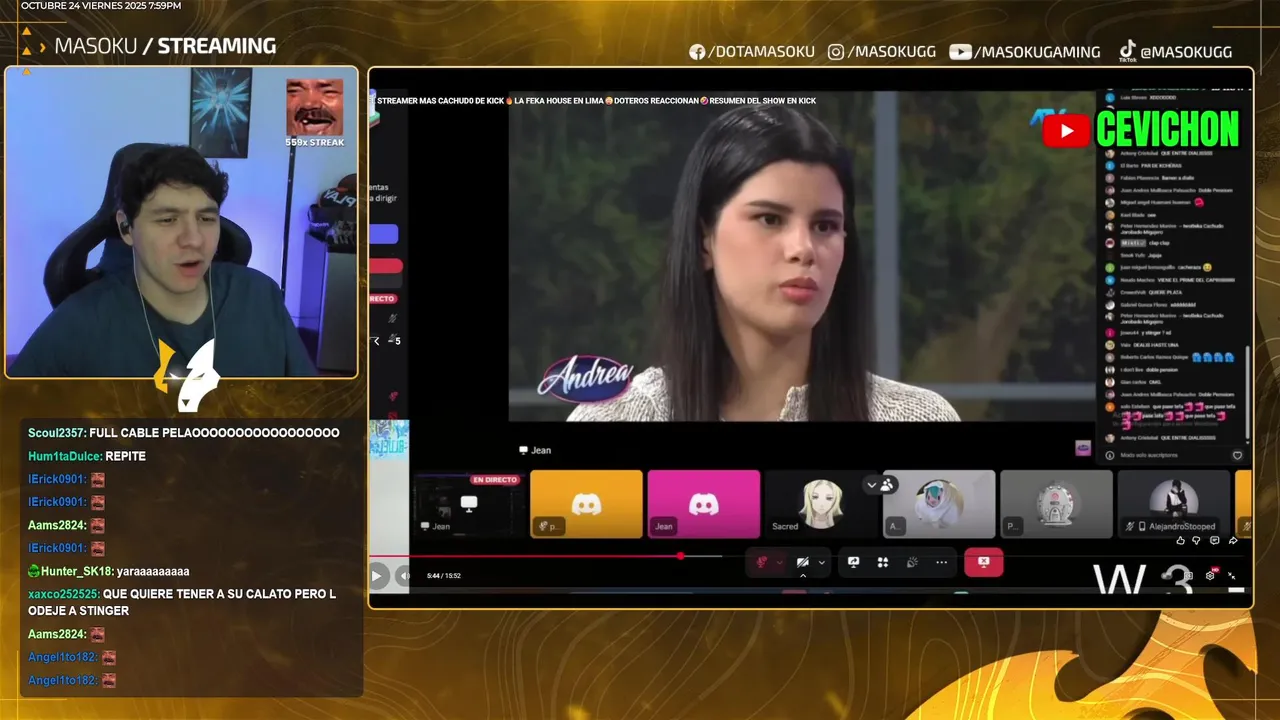Click the Angel1to182 username last chat row
Viewport: 1280px width, 720px height.
pyautogui.click(x=63, y=680)
